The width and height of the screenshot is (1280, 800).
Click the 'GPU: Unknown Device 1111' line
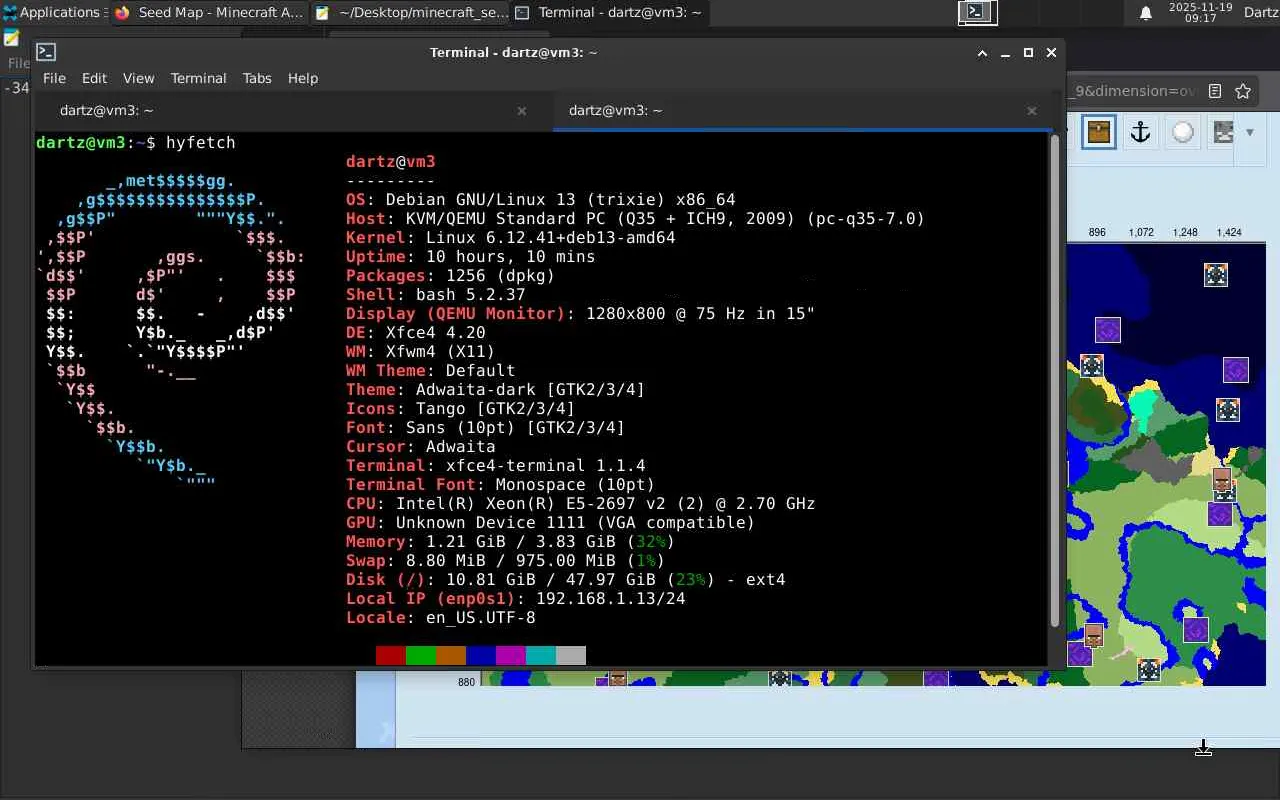(x=550, y=523)
